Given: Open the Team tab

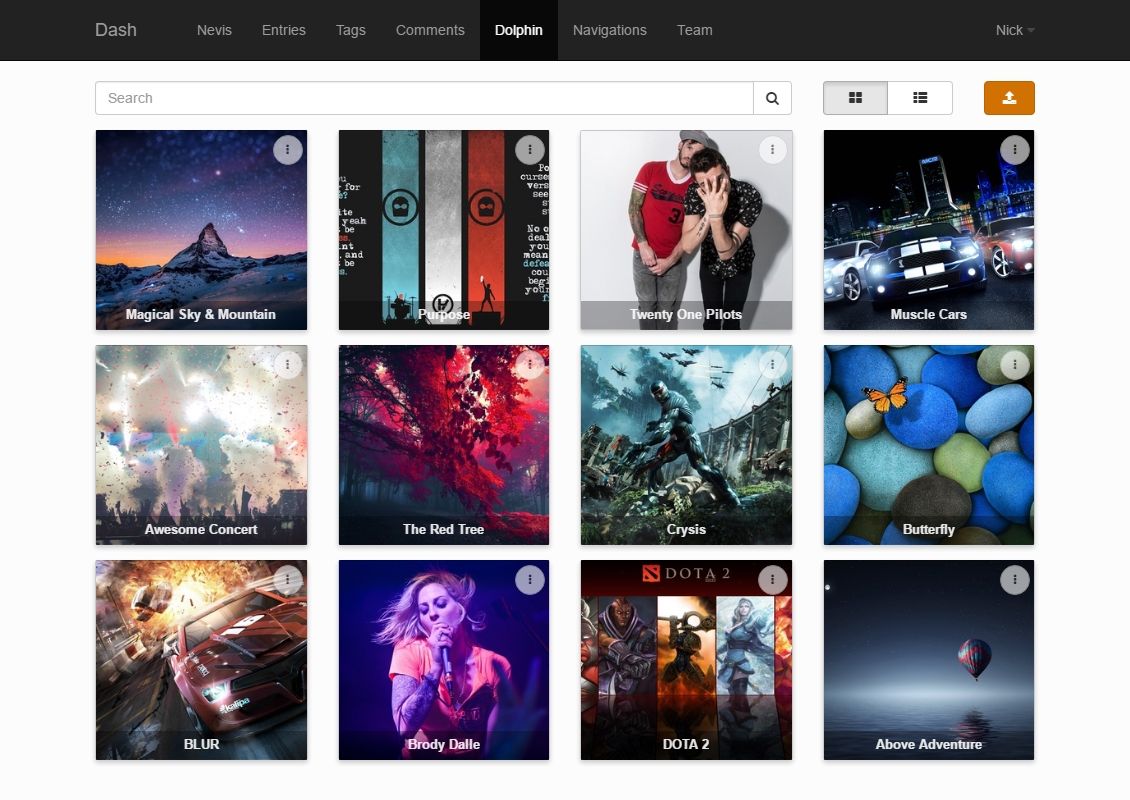Looking at the screenshot, I should click(695, 30).
